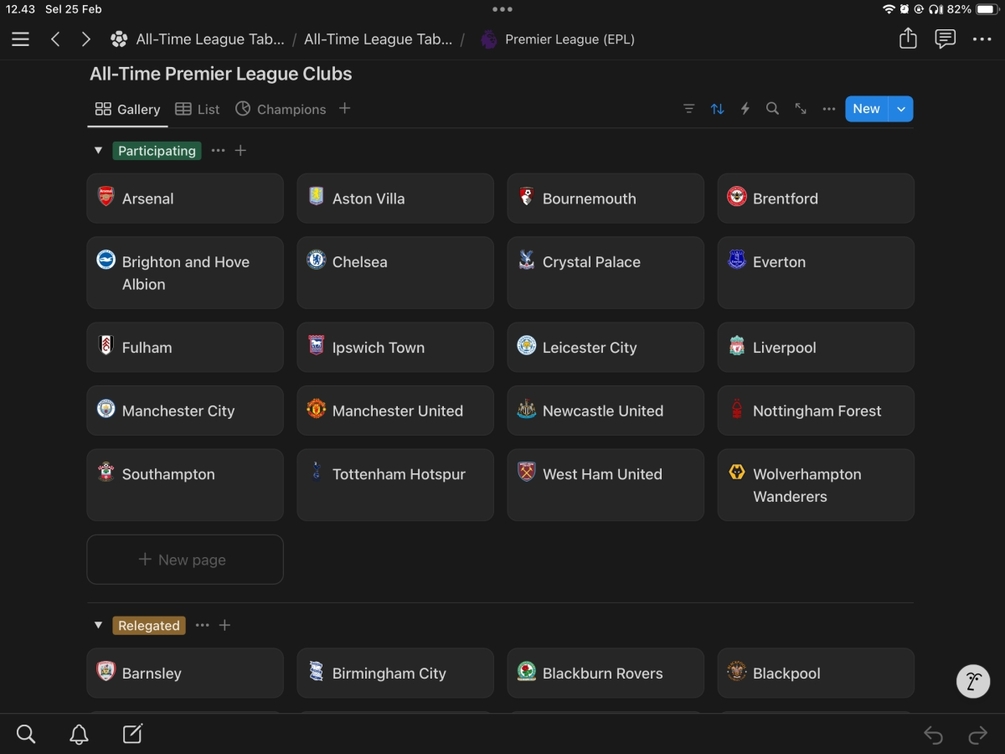Create a page with New button

pos(867,109)
